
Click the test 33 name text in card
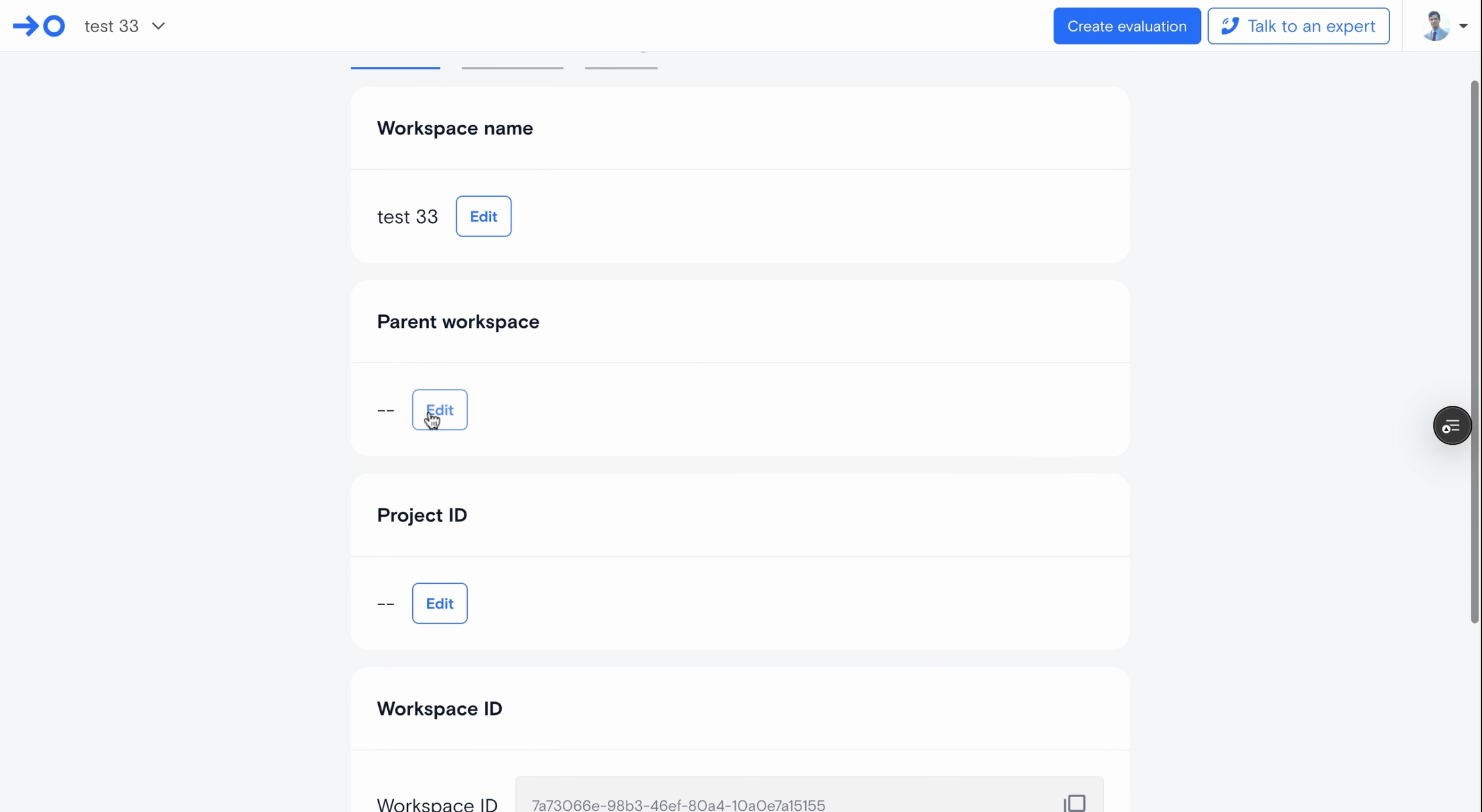pos(407,217)
